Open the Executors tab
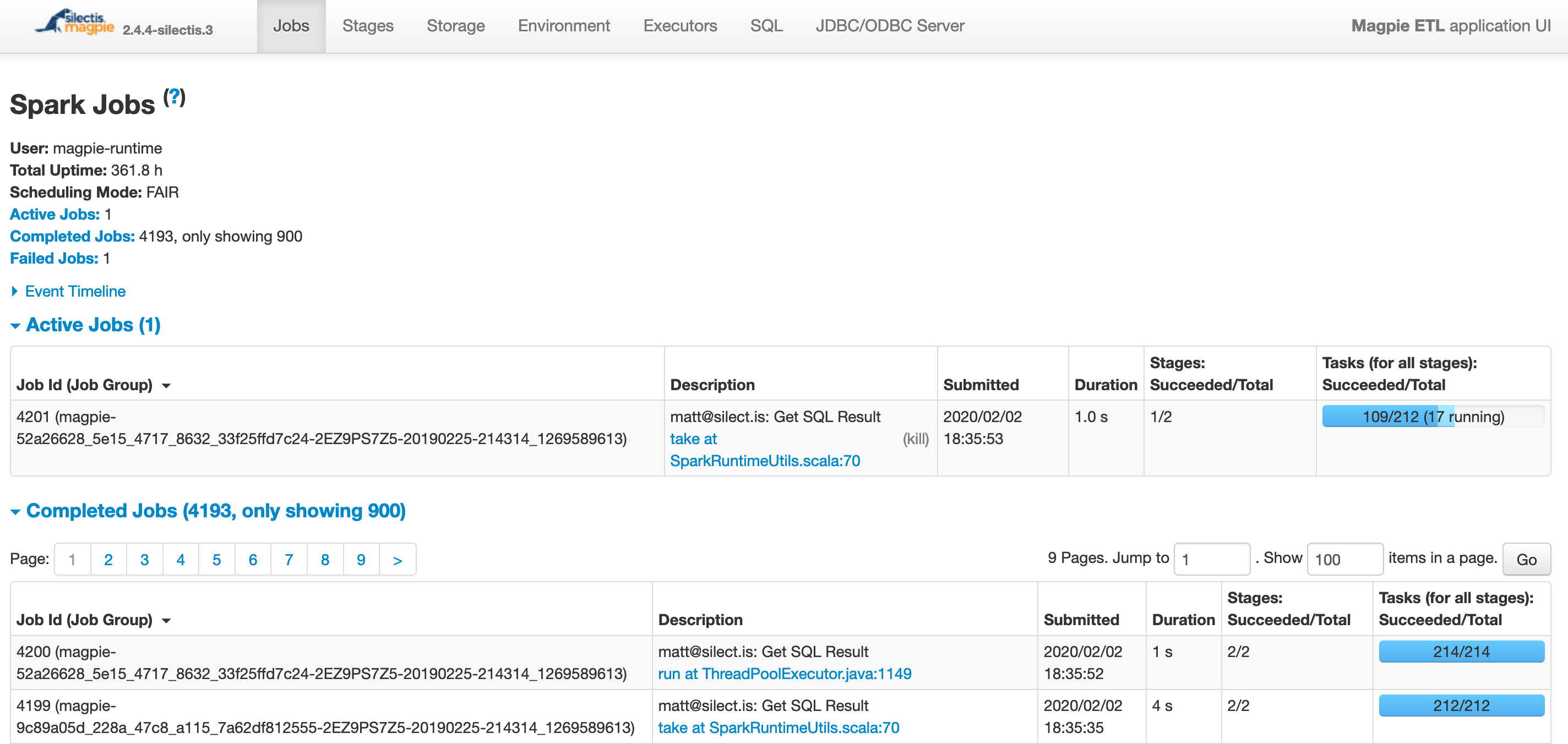This screenshot has height=744, width=1568. coord(680,25)
